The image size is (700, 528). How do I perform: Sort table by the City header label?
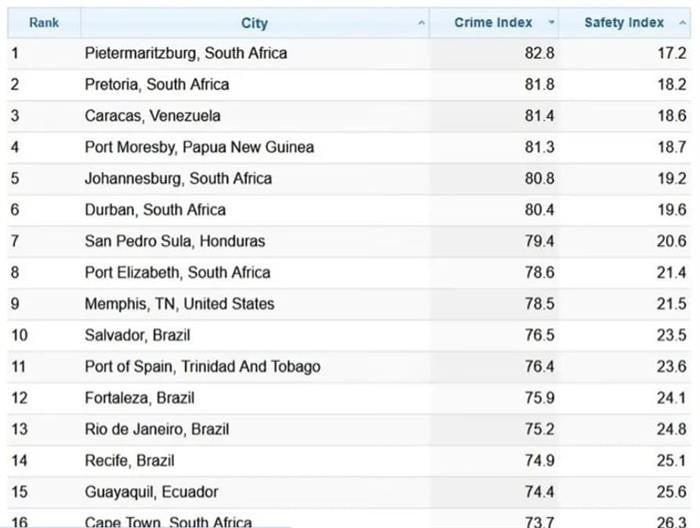[254, 23]
